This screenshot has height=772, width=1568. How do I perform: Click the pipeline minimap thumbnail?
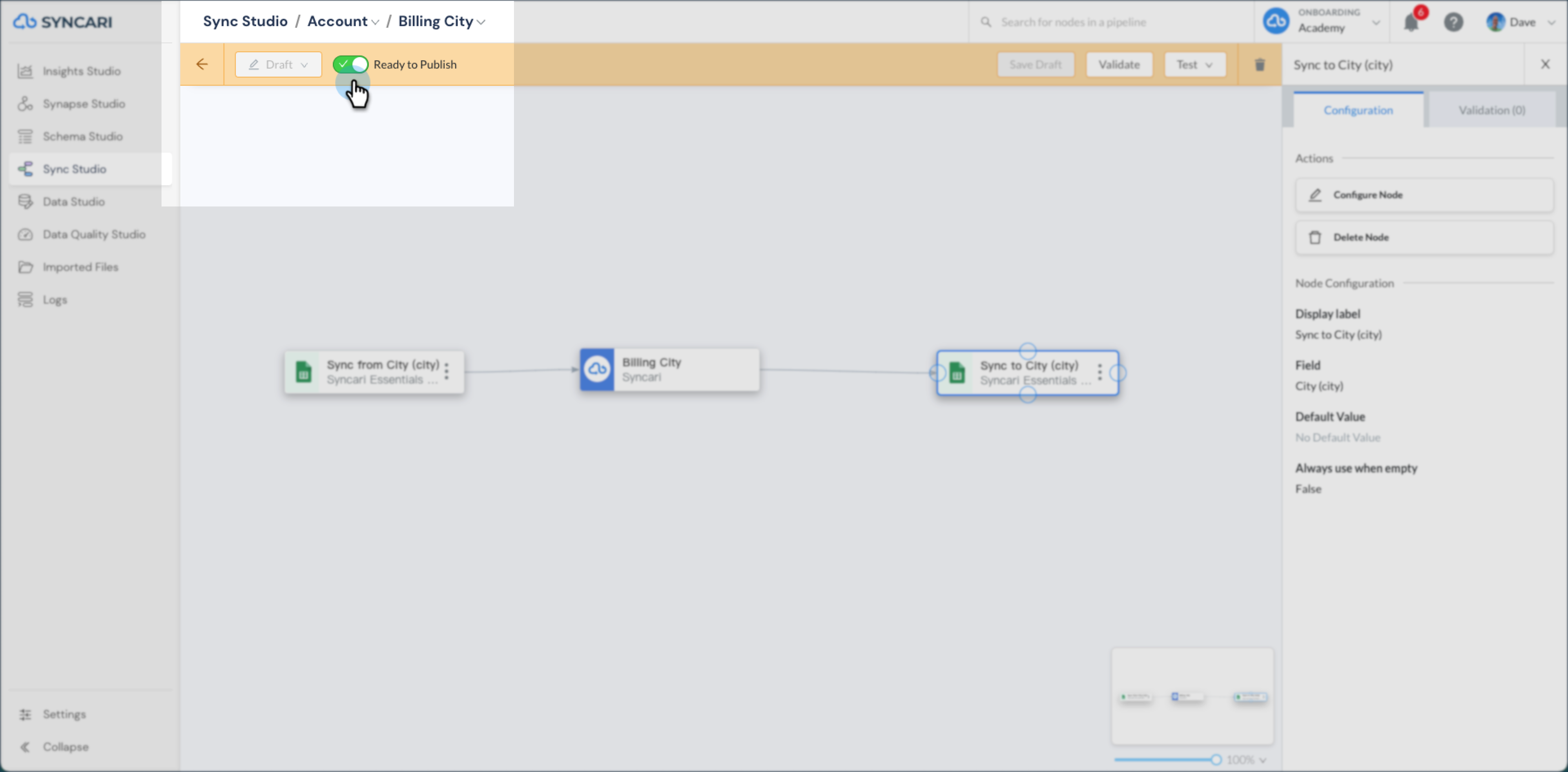[1192, 696]
